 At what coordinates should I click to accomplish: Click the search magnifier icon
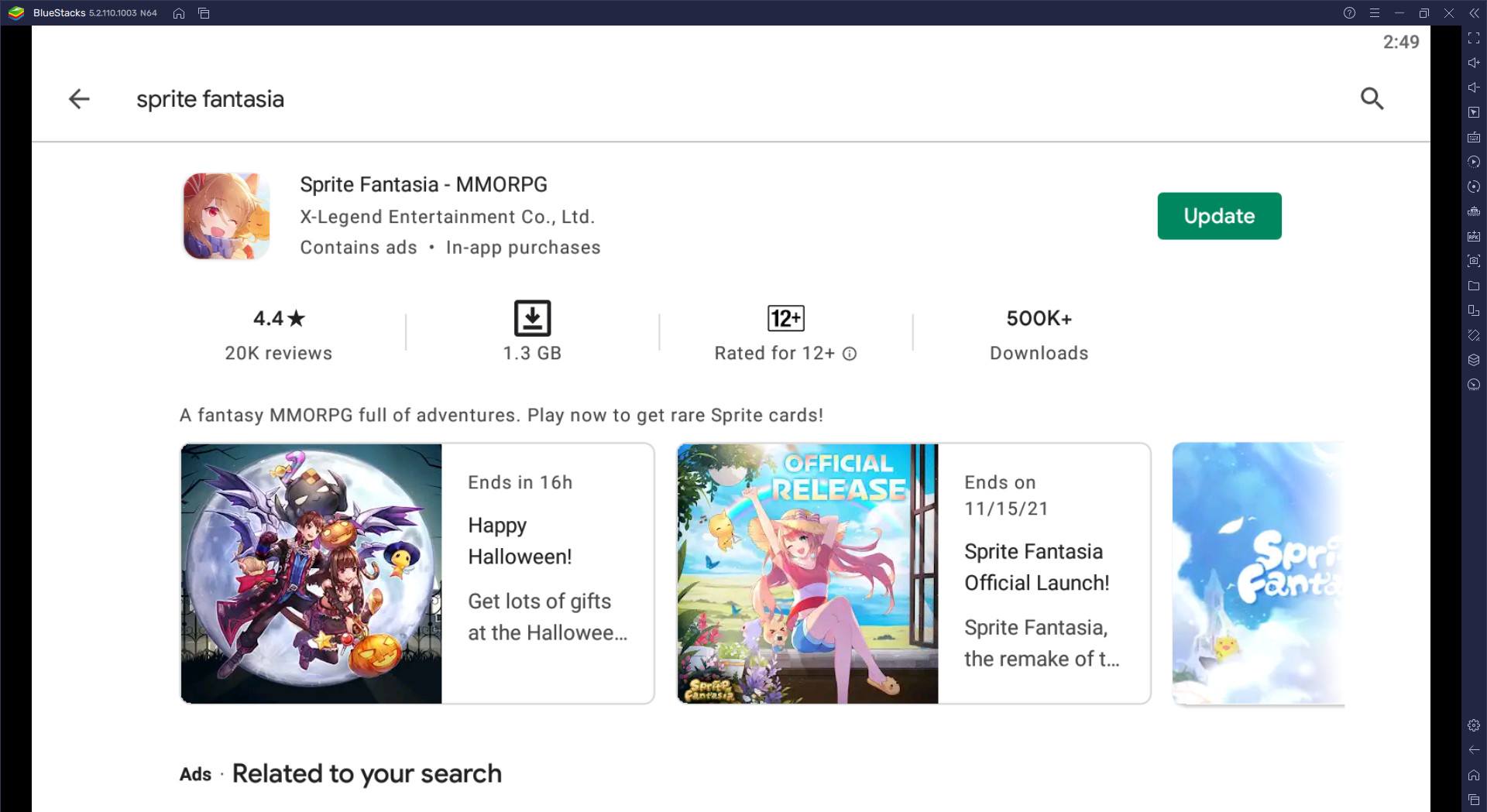click(1372, 99)
